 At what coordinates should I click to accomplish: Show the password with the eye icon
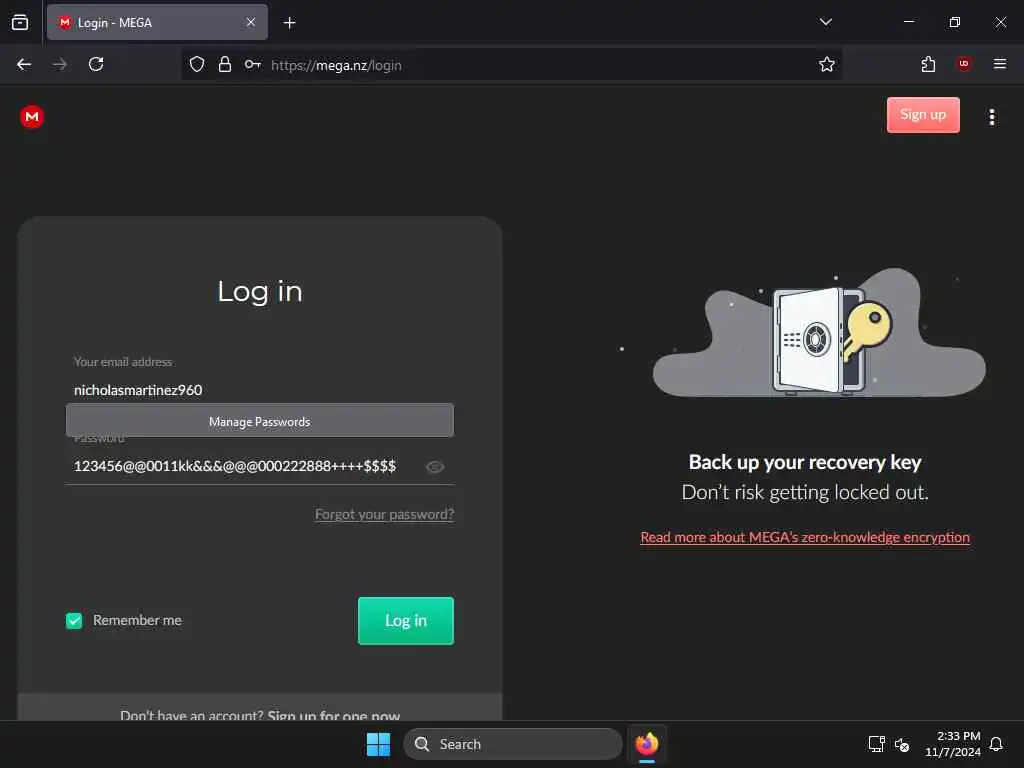(x=435, y=466)
